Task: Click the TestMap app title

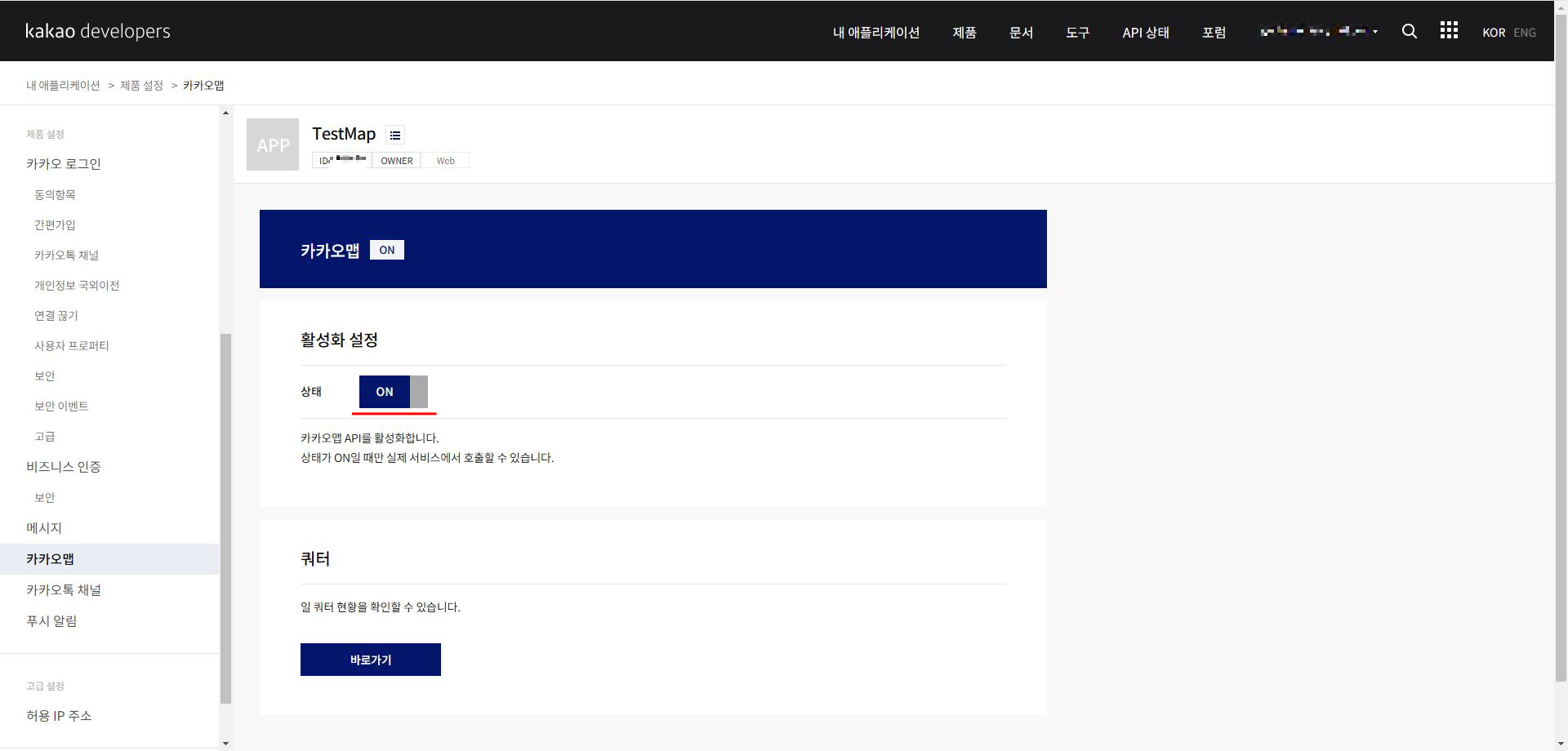Action: point(344,134)
